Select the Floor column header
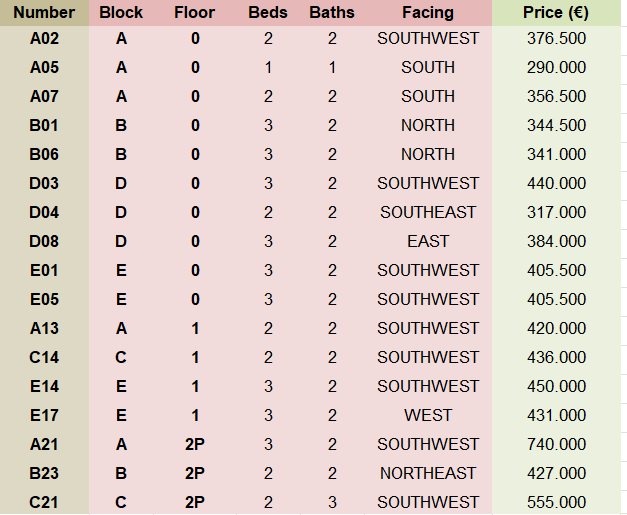627x515 pixels. point(194,13)
